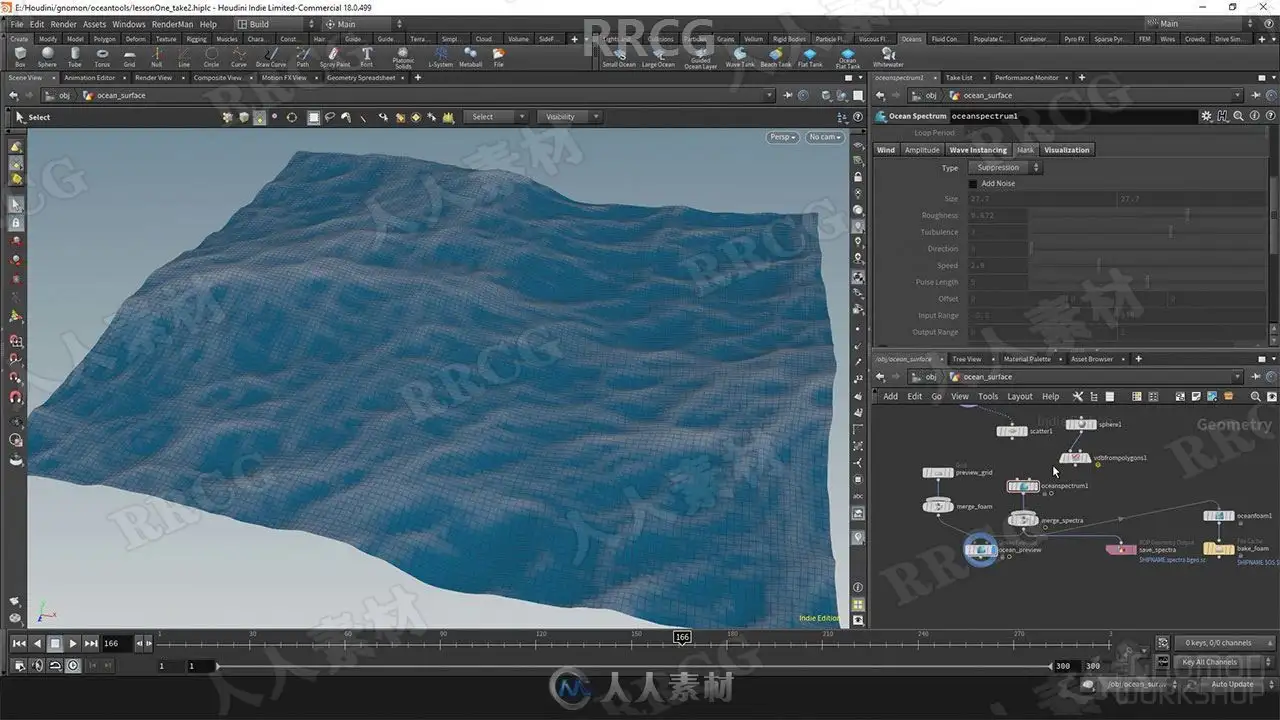Select the Null shelf tool
The height and width of the screenshot is (720, 1280).
pyautogui.click(x=156, y=57)
